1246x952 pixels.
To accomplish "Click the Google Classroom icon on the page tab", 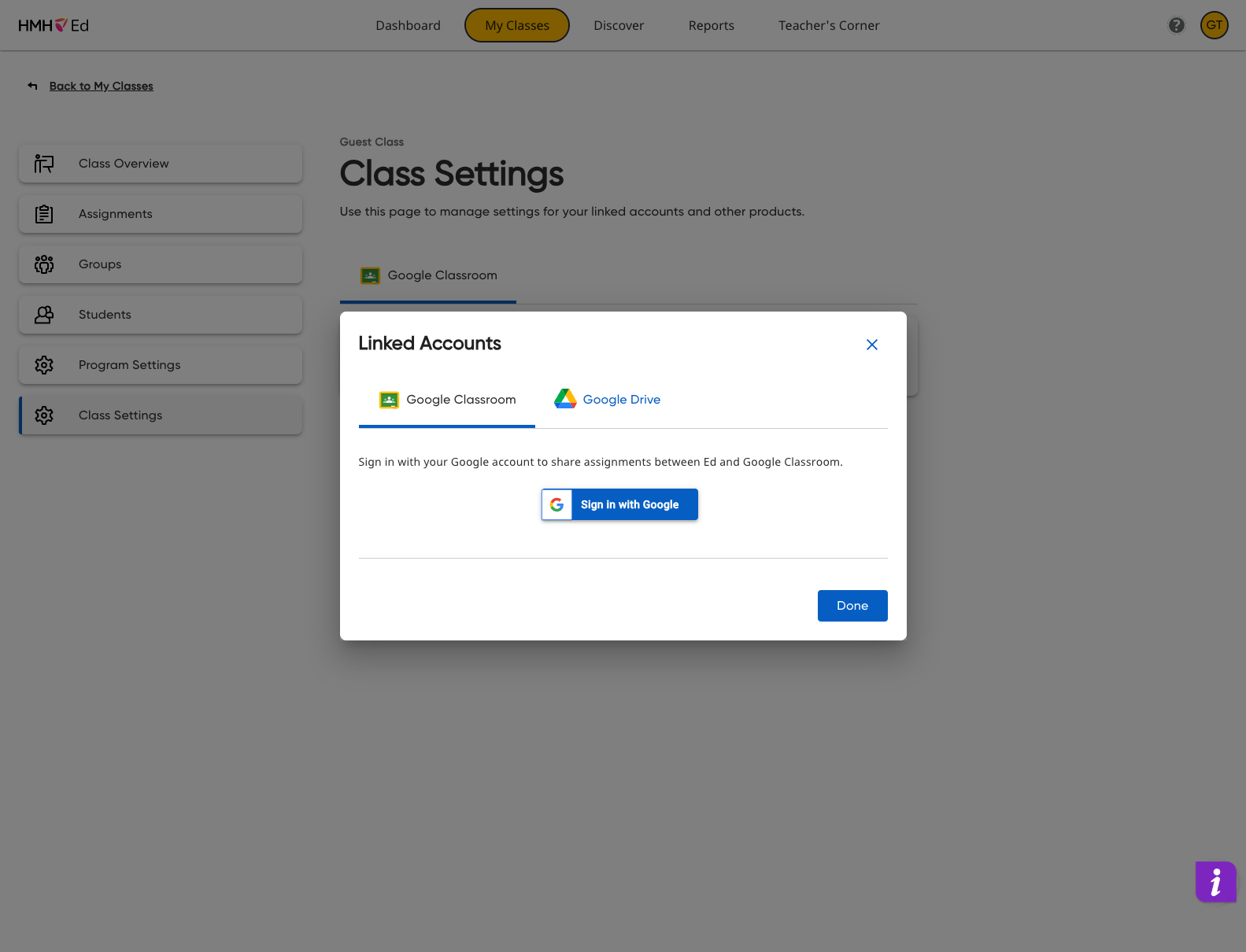I will (x=370, y=275).
